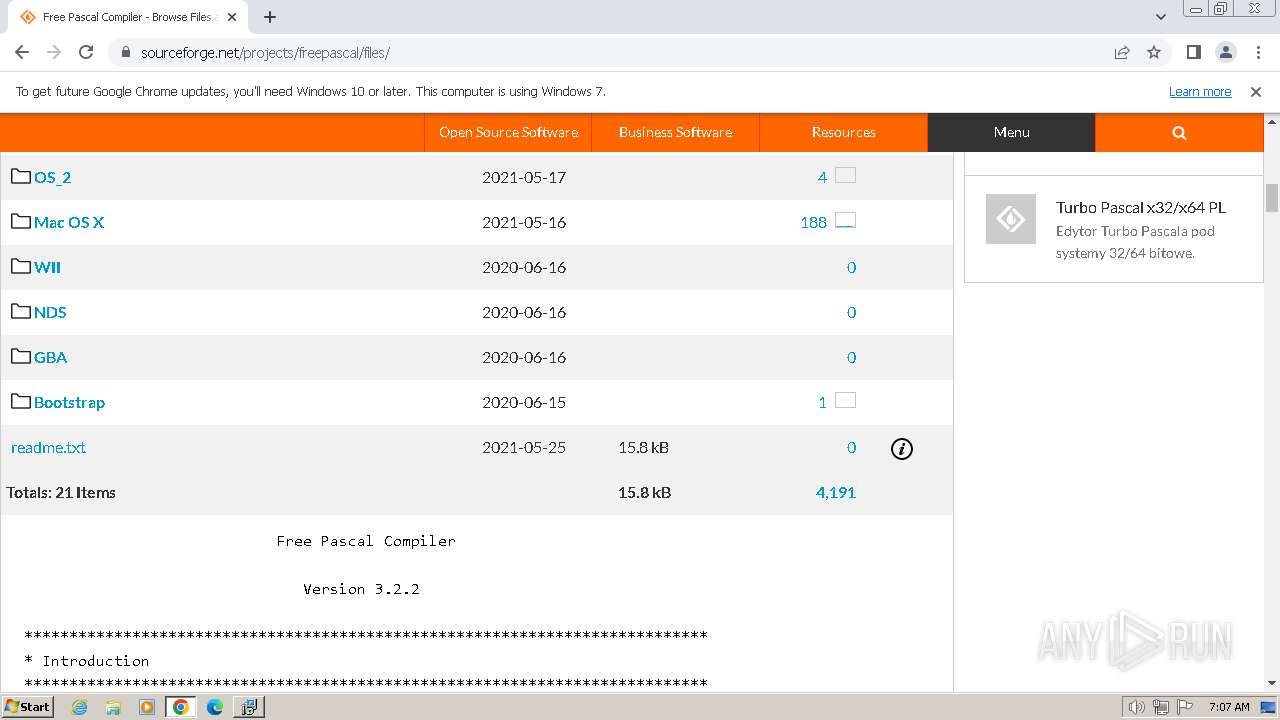Open the tab search dropdown
Viewport: 1280px width, 720px height.
pyautogui.click(x=1161, y=17)
